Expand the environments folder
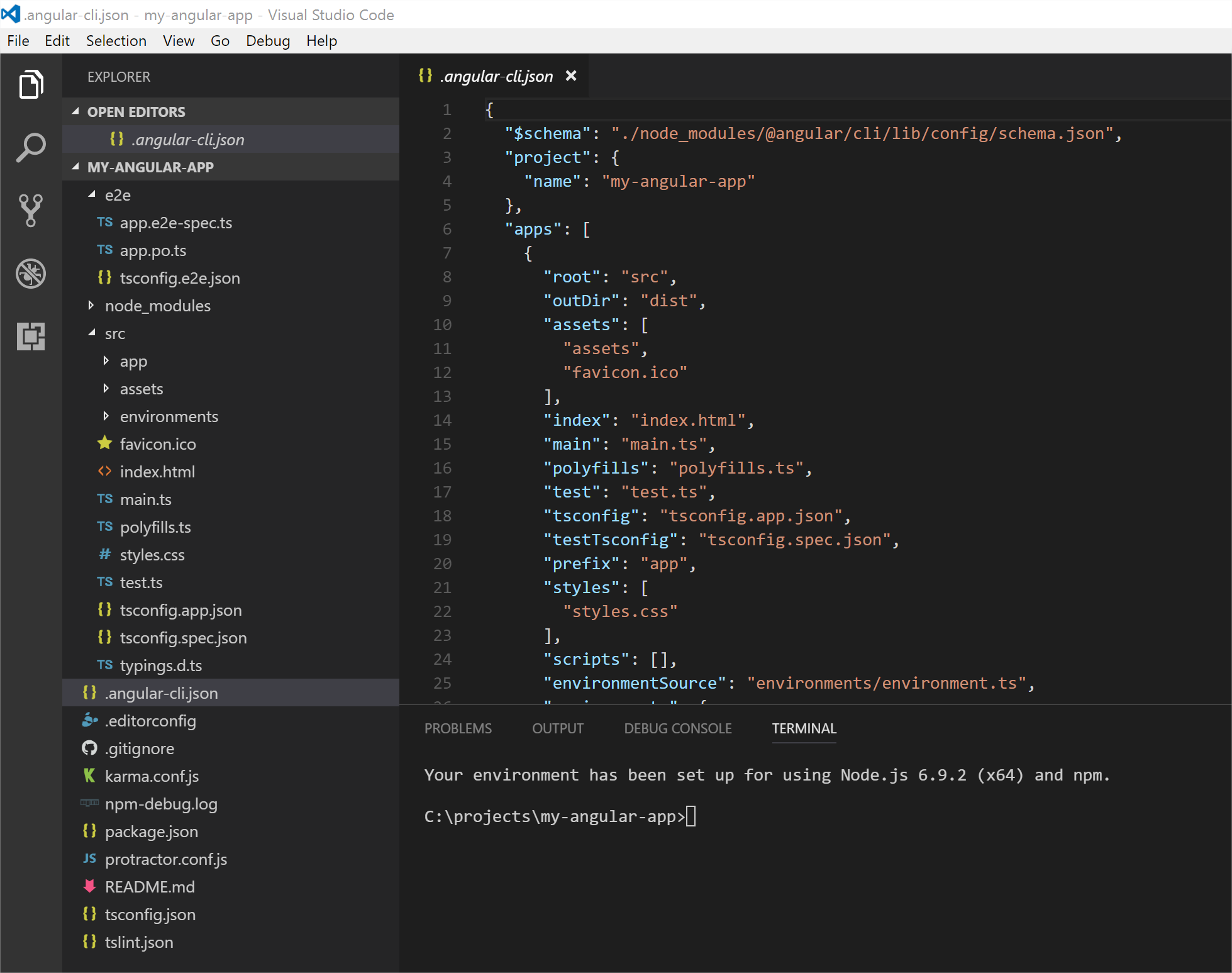The image size is (1232, 973). click(x=106, y=416)
